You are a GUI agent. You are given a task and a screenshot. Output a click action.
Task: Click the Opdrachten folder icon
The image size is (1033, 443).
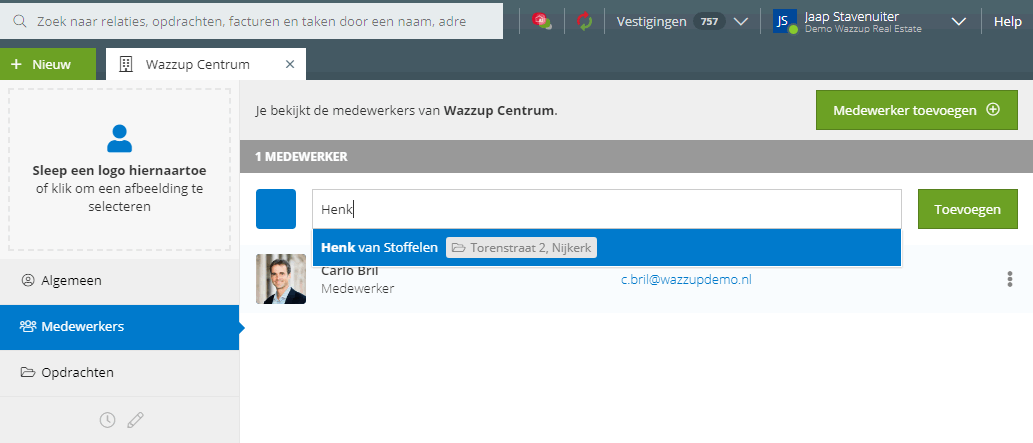click(x=28, y=372)
